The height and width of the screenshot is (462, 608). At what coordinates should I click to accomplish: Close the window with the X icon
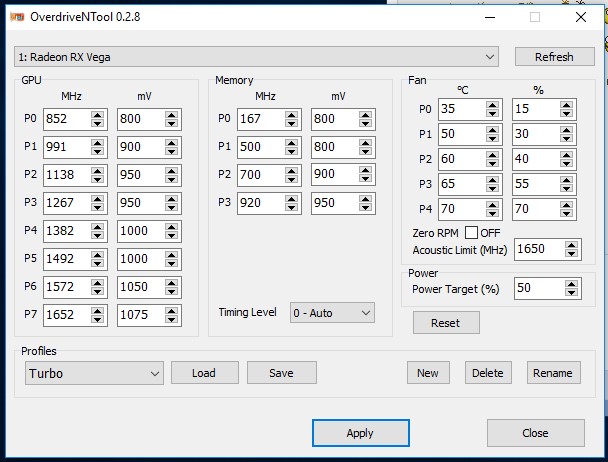pos(581,17)
